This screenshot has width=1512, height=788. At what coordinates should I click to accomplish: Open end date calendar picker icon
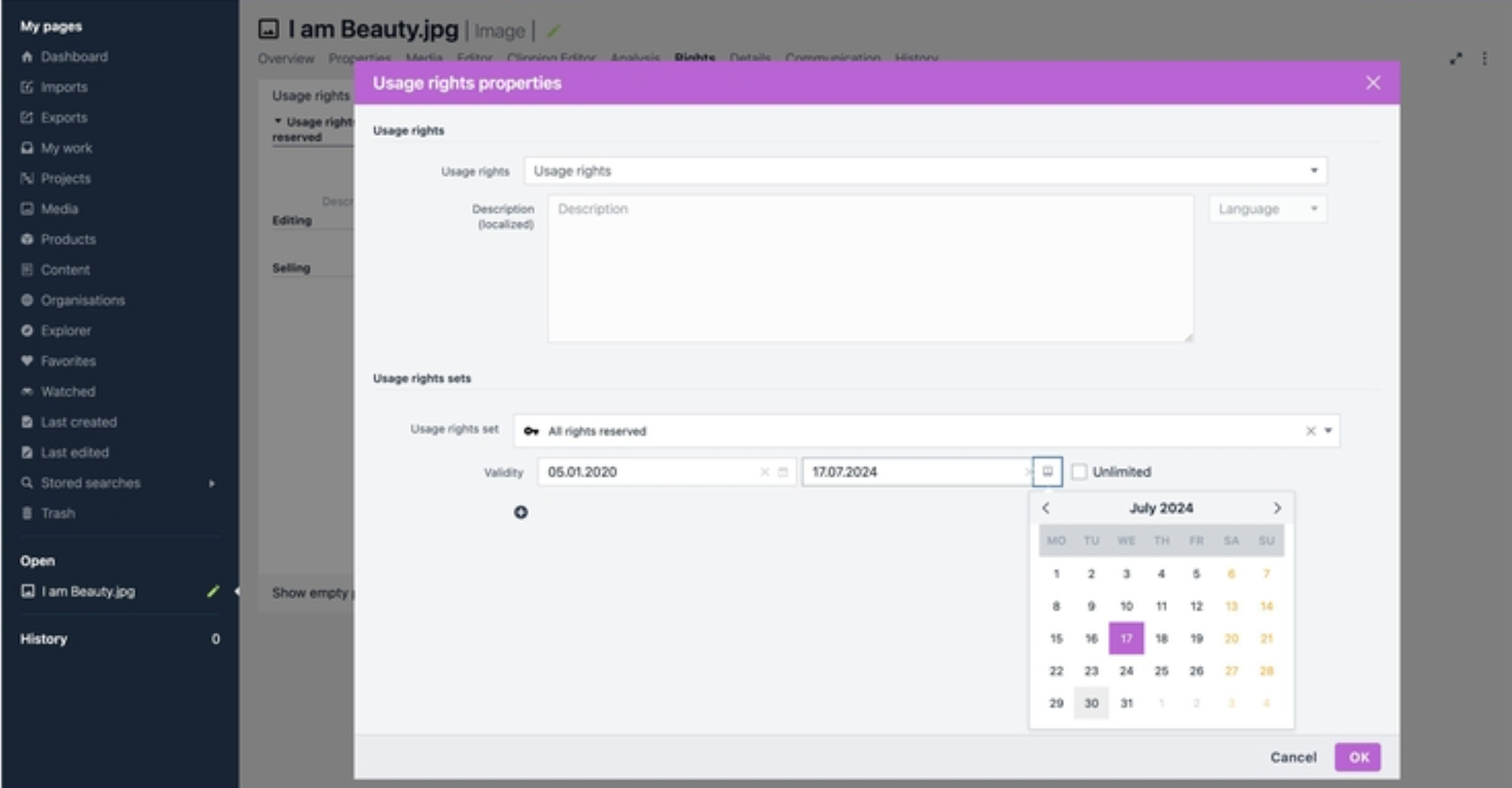point(1047,472)
